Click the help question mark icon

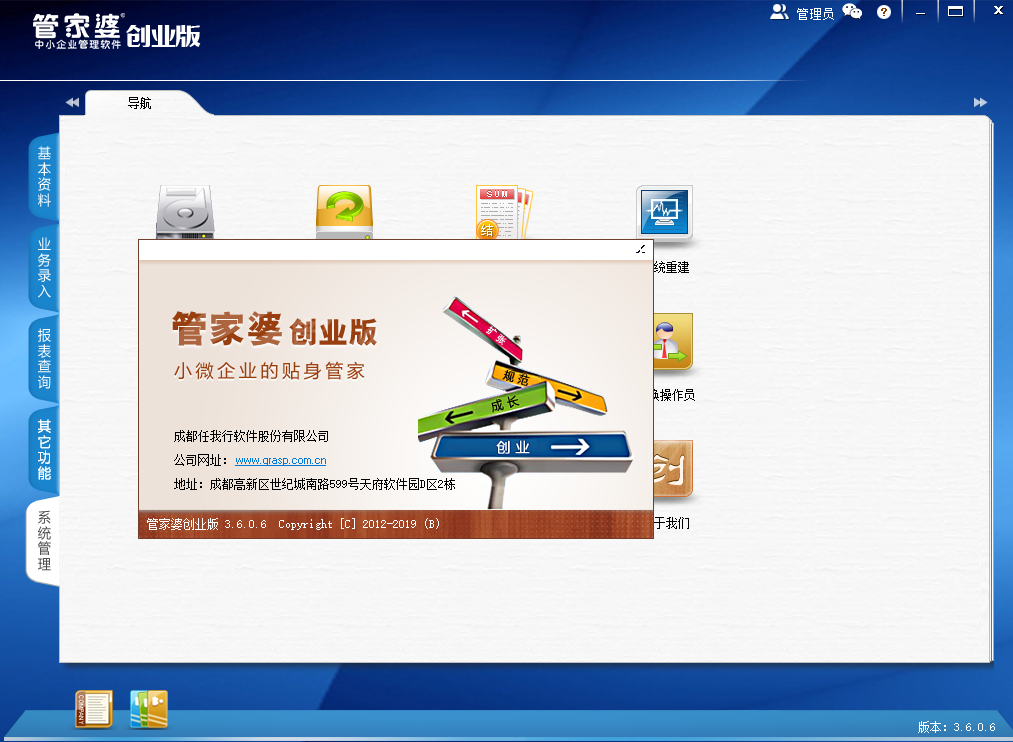coord(884,12)
